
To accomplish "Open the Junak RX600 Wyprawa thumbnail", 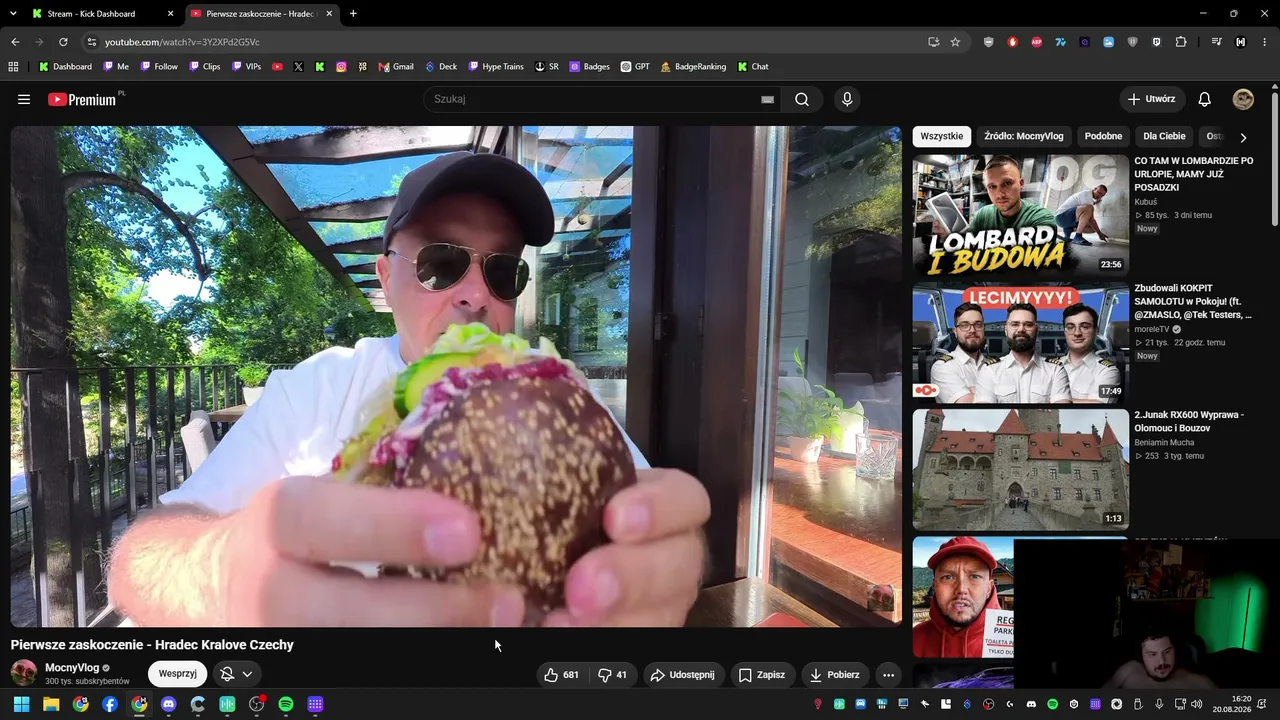I will [x=1020, y=469].
